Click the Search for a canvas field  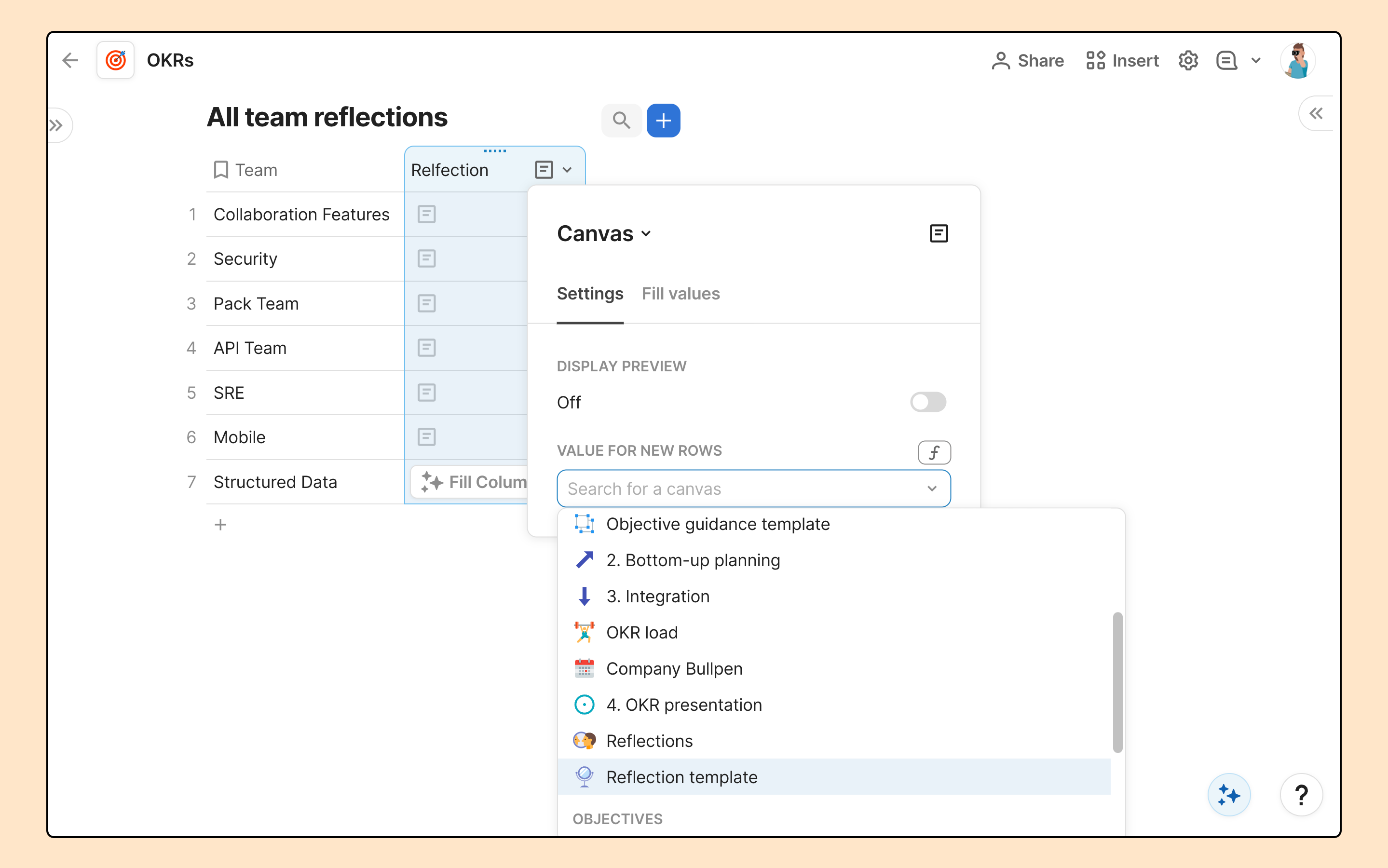pos(753,488)
